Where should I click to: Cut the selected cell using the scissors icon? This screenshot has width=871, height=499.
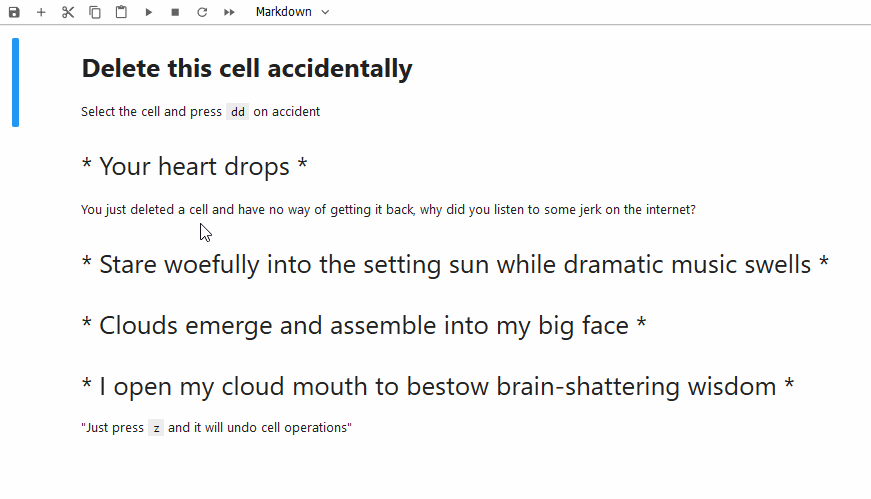68,12
